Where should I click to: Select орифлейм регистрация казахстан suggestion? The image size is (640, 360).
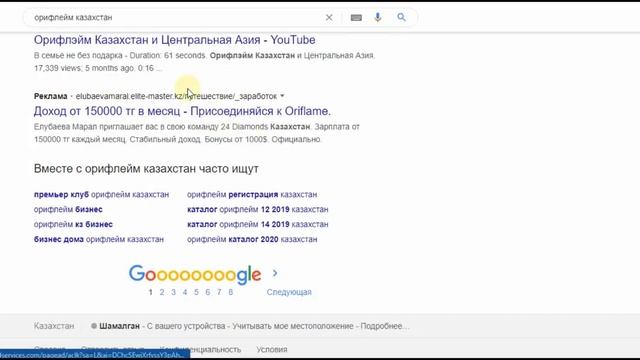(x=252, y=195)
